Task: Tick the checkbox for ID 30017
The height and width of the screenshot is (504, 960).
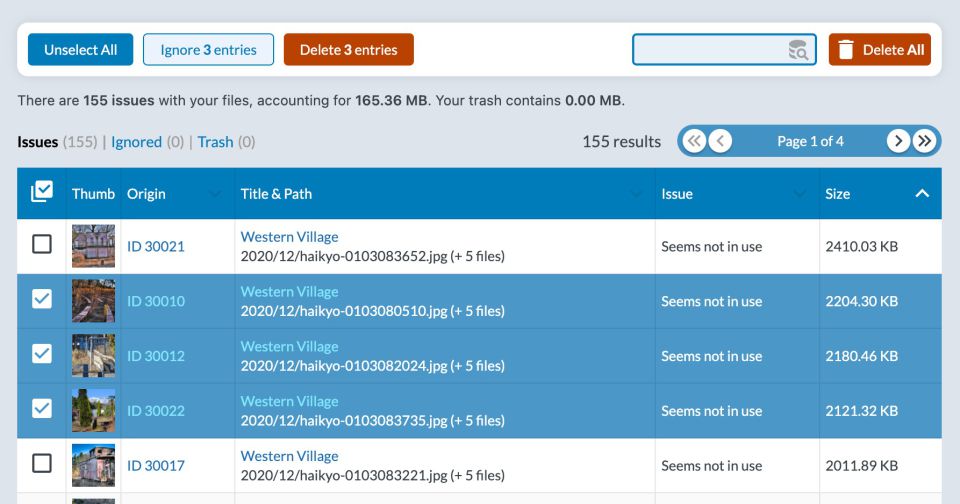Action: pos(42,464)
